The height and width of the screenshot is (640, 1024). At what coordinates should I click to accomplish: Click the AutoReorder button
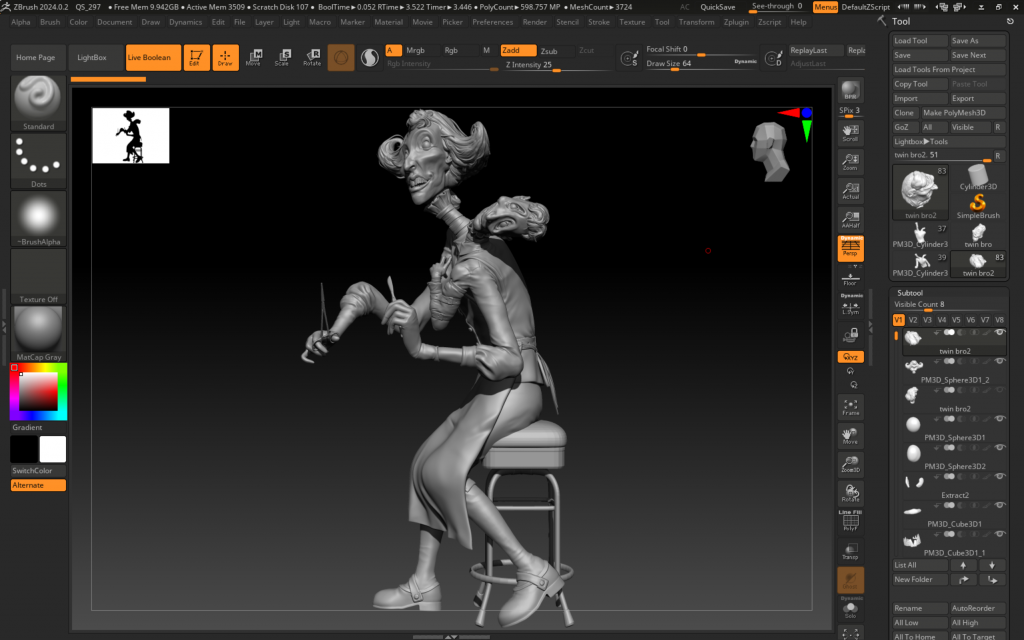pyautogui.click(x=977, y=608)
